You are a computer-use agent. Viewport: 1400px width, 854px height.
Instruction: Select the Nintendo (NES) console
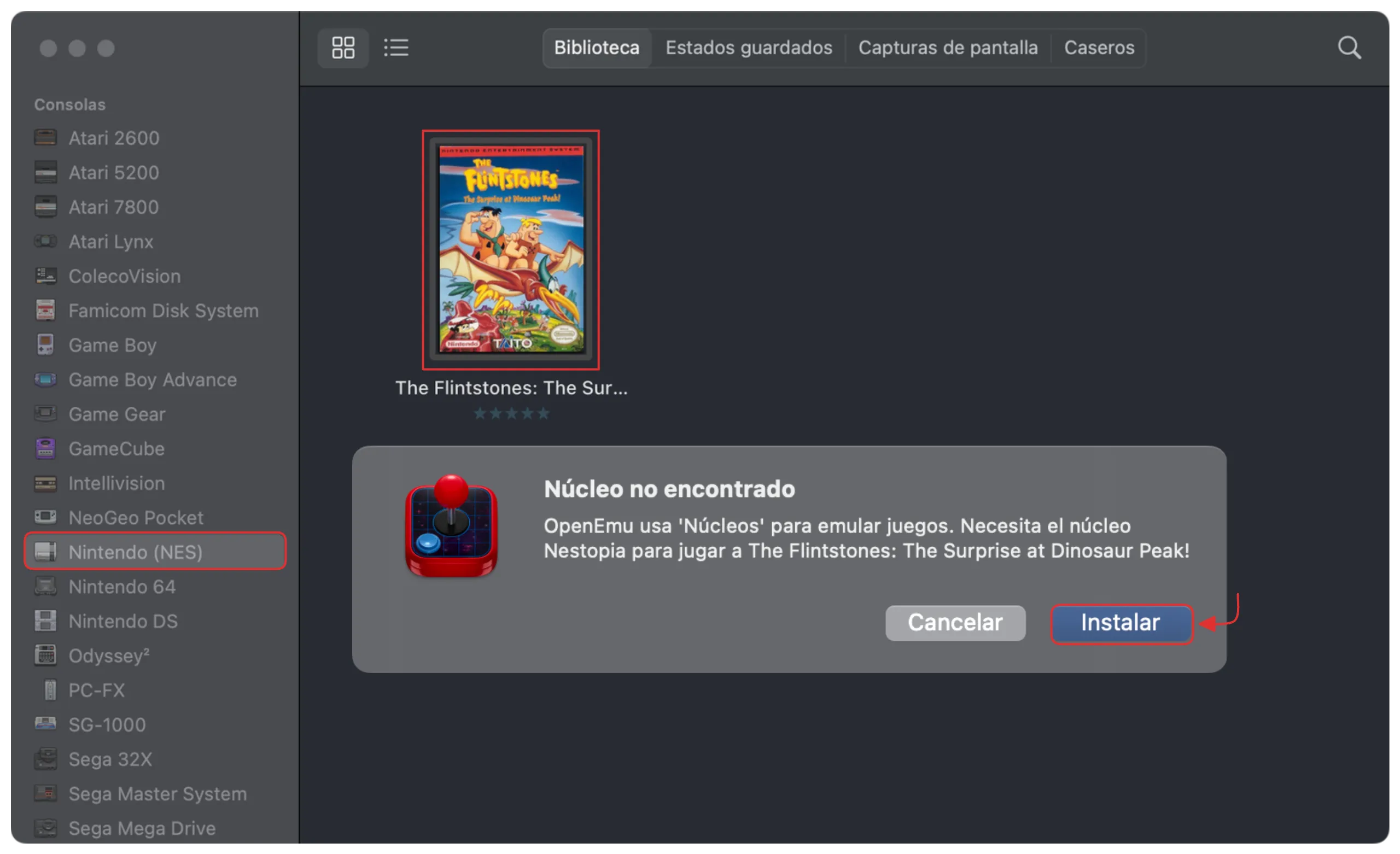coord(136,552)
